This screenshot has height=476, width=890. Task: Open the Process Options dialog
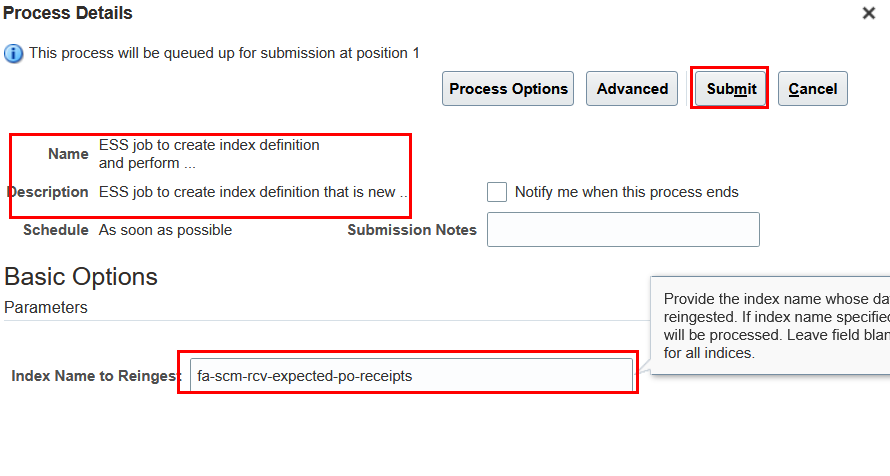pyautogui.click(x=508, y=89)
